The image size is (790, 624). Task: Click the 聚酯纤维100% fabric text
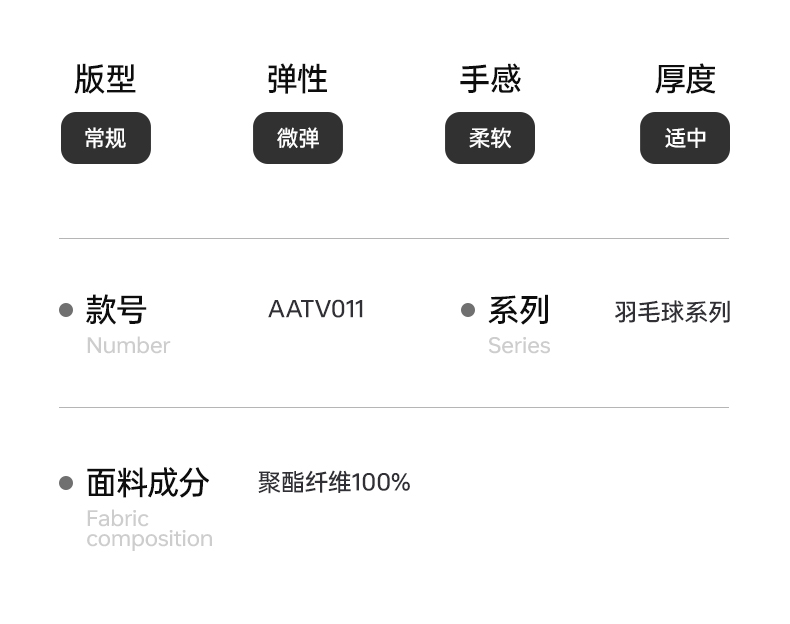pos(334,482)
